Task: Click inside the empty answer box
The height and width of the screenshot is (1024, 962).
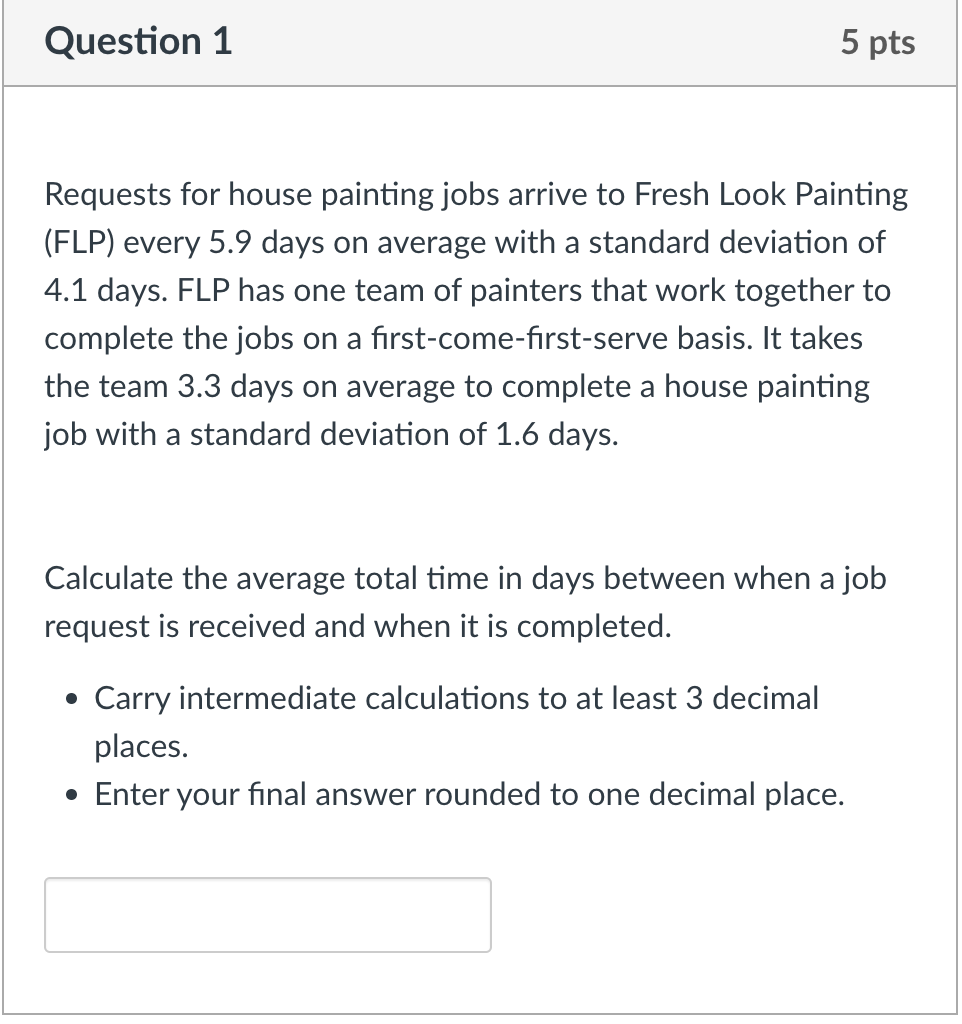Action: tap(267, 914)
